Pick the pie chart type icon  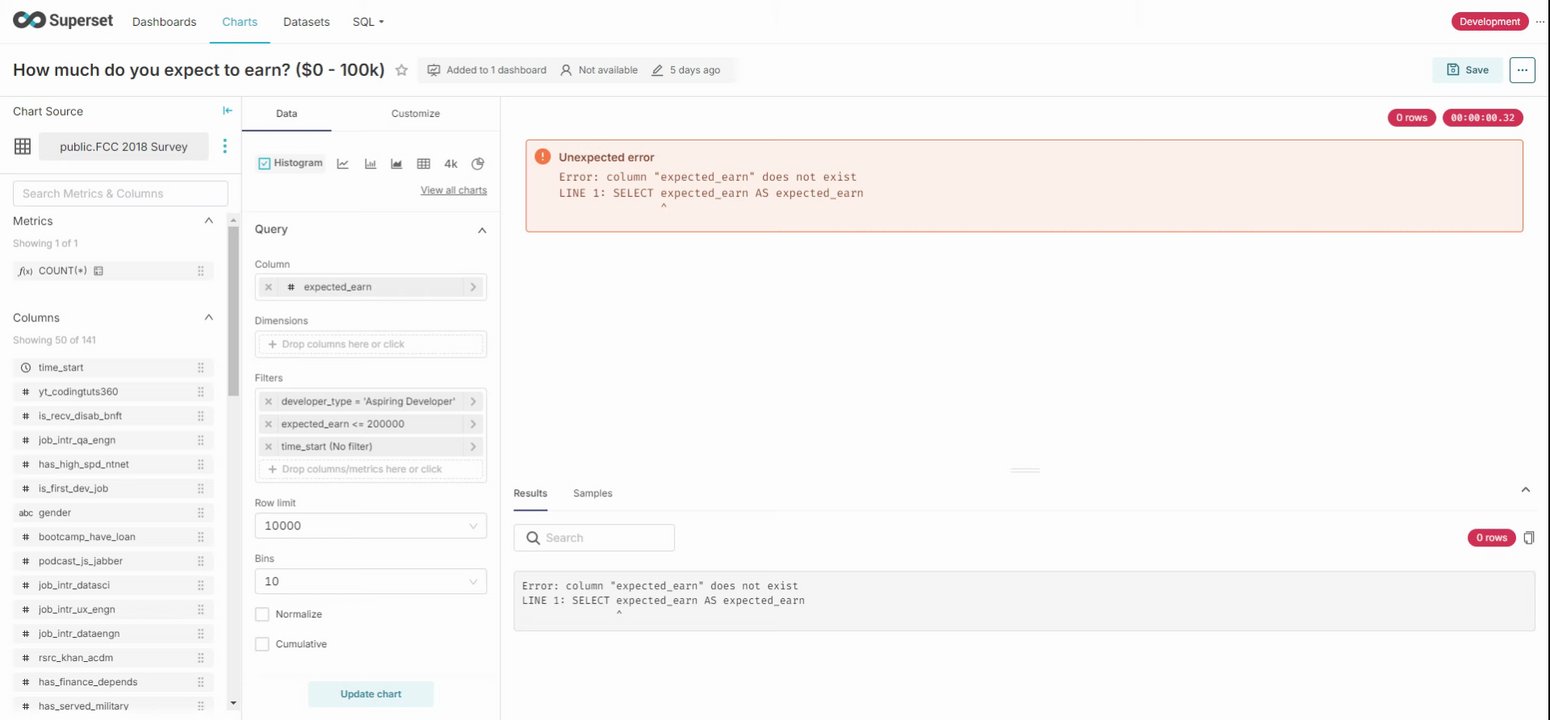point(478,164)
